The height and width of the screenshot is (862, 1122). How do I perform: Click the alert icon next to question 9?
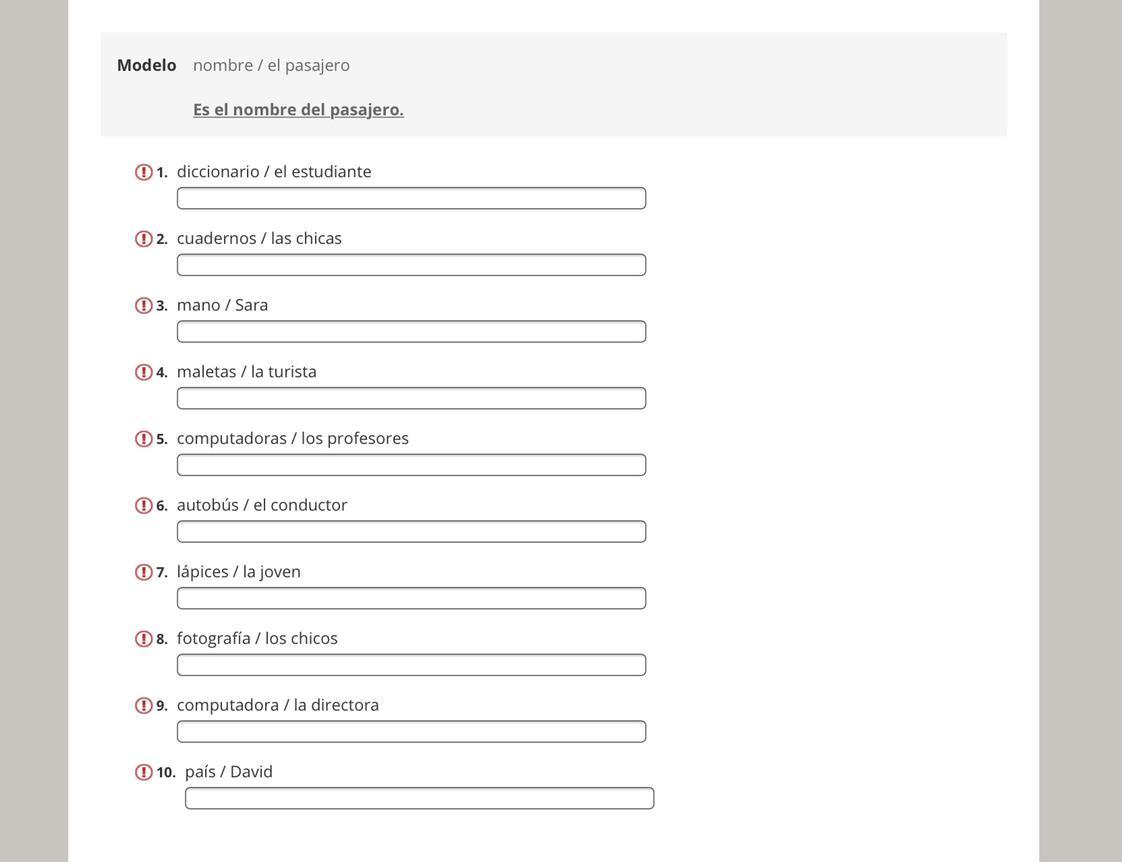point(144,706)
